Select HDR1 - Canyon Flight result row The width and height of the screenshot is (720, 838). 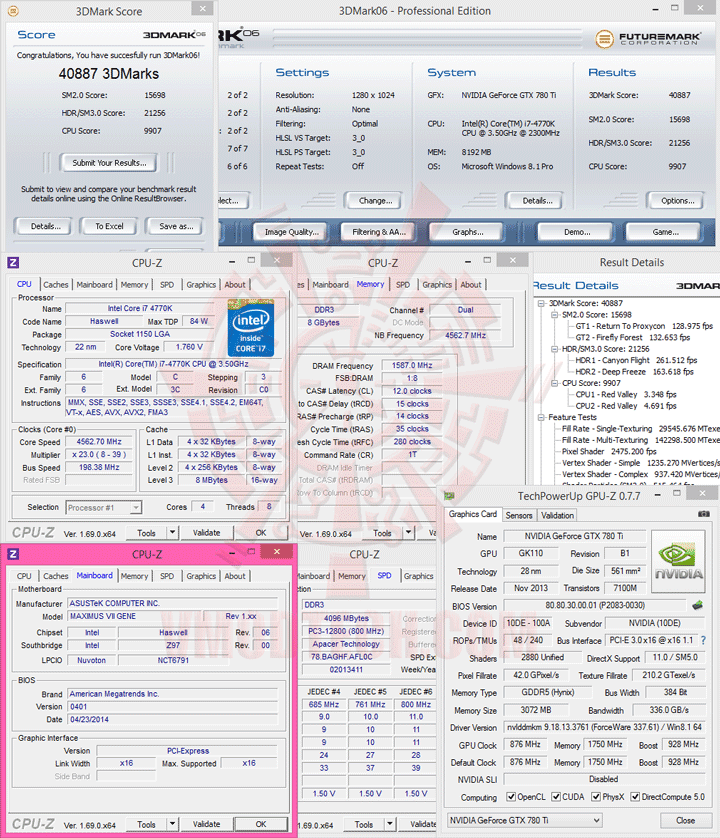click(636, 360)
